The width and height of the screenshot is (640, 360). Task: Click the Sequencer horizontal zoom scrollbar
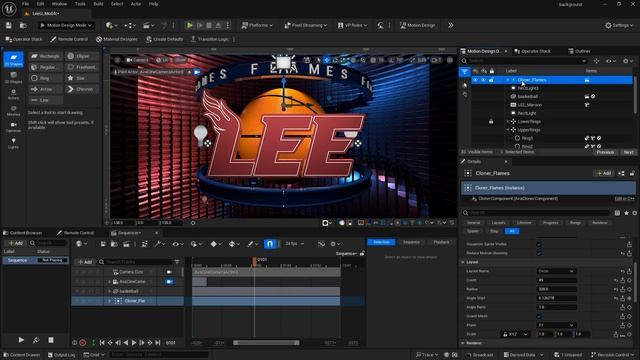click(266, 343)
